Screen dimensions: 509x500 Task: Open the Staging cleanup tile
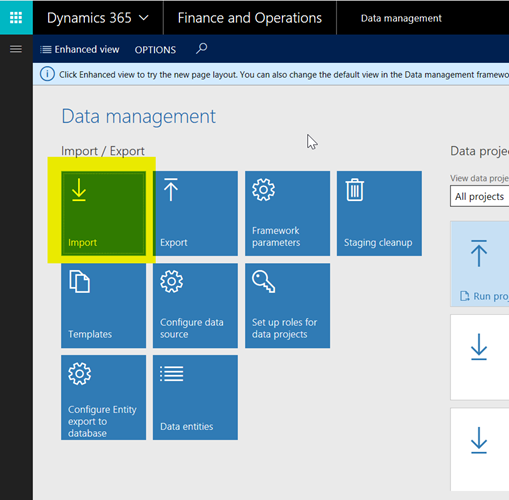click(x=379, y=213)
